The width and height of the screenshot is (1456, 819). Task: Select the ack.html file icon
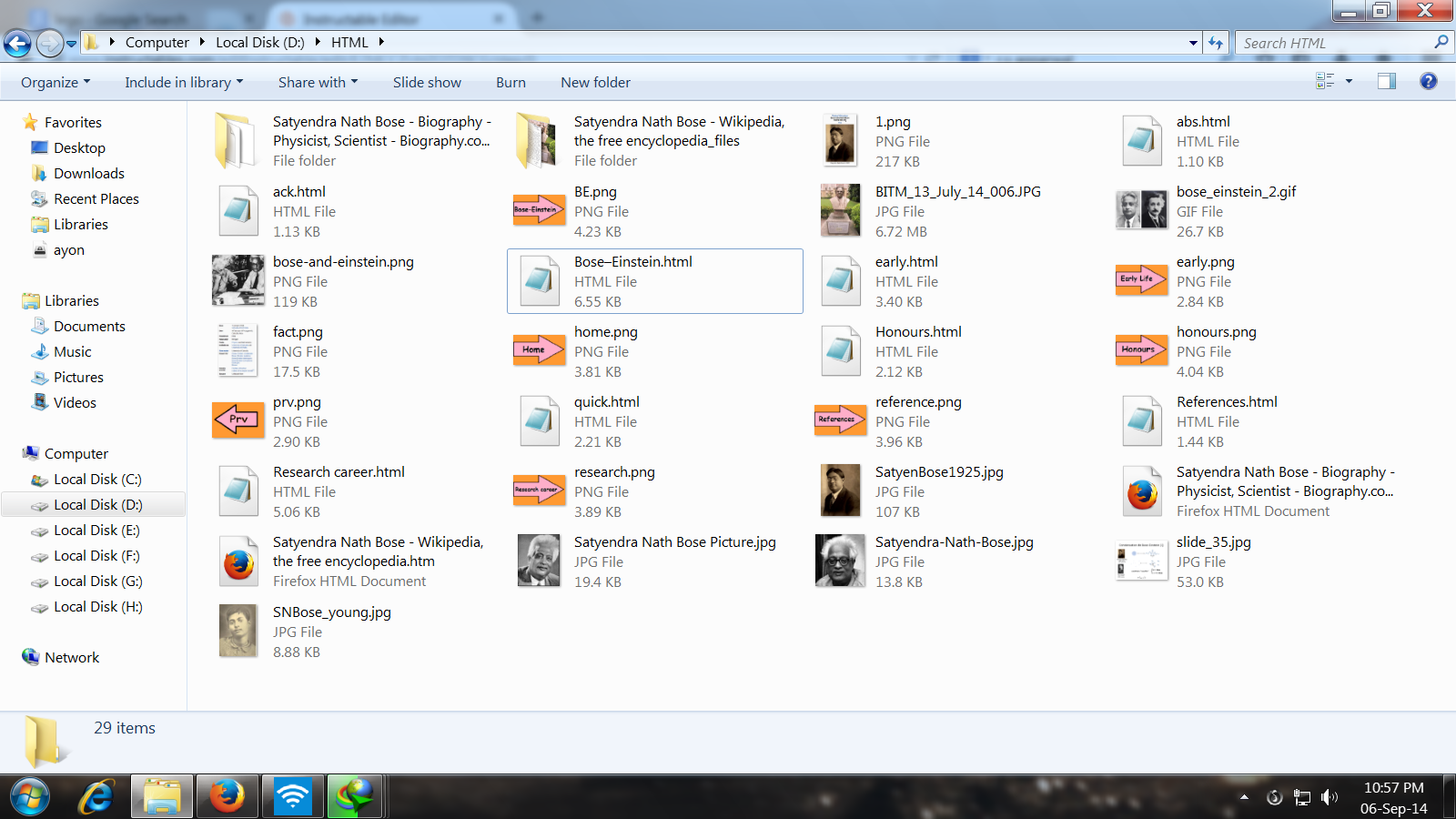point(238,210)
